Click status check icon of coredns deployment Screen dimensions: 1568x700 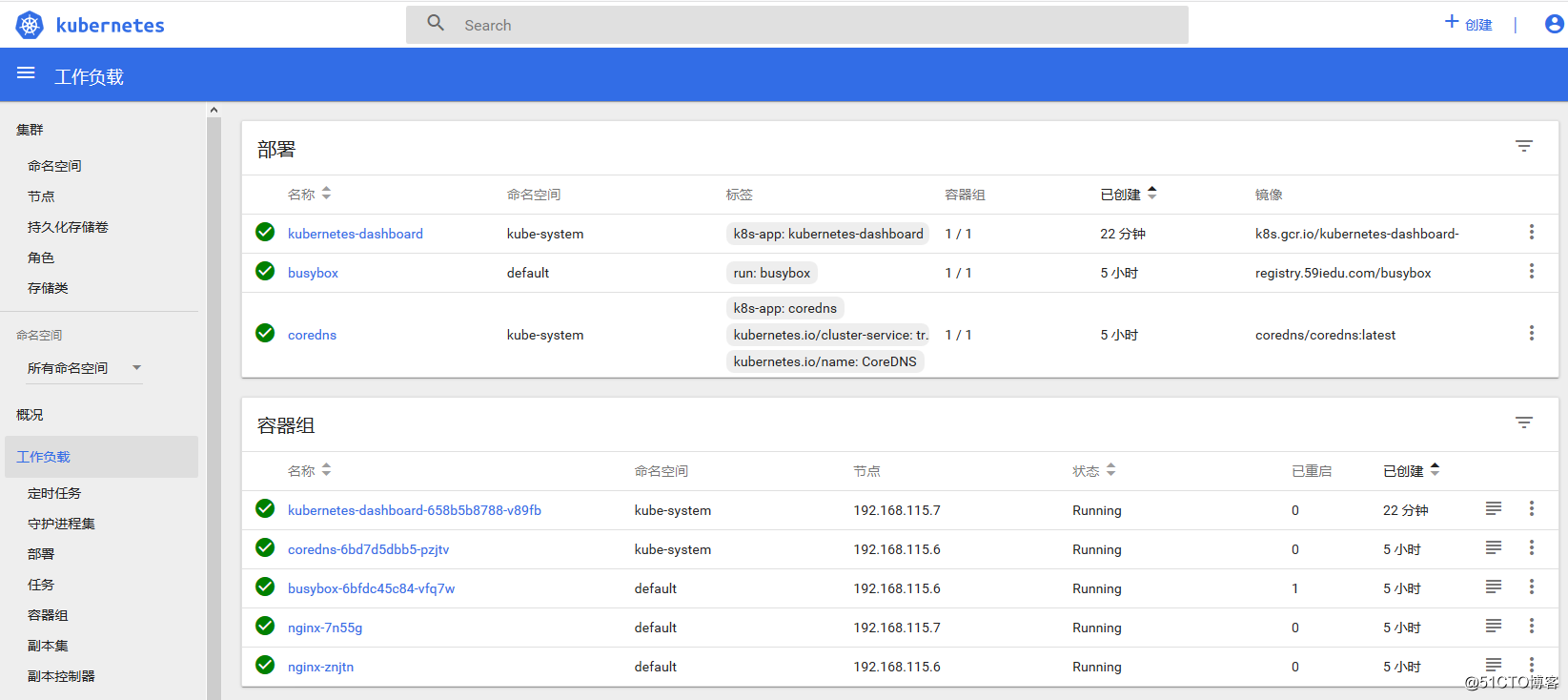coord(265,333)
